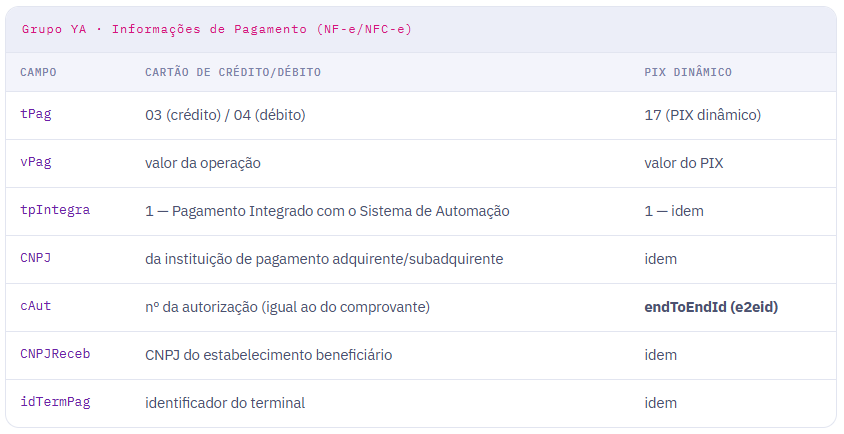Click the tpIntegra field name
The image size is (844, 434).
[55, 211]
